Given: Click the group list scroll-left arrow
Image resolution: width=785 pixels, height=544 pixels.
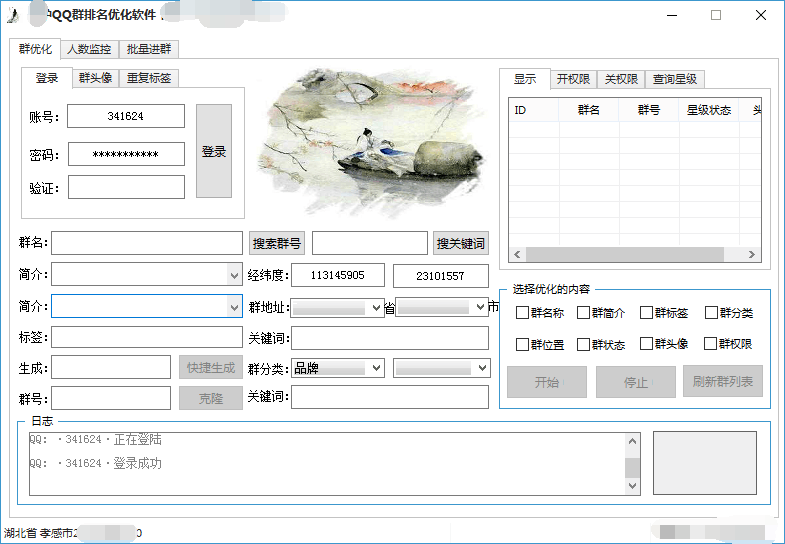Looking at the screenshot, I should click(517, 254).
